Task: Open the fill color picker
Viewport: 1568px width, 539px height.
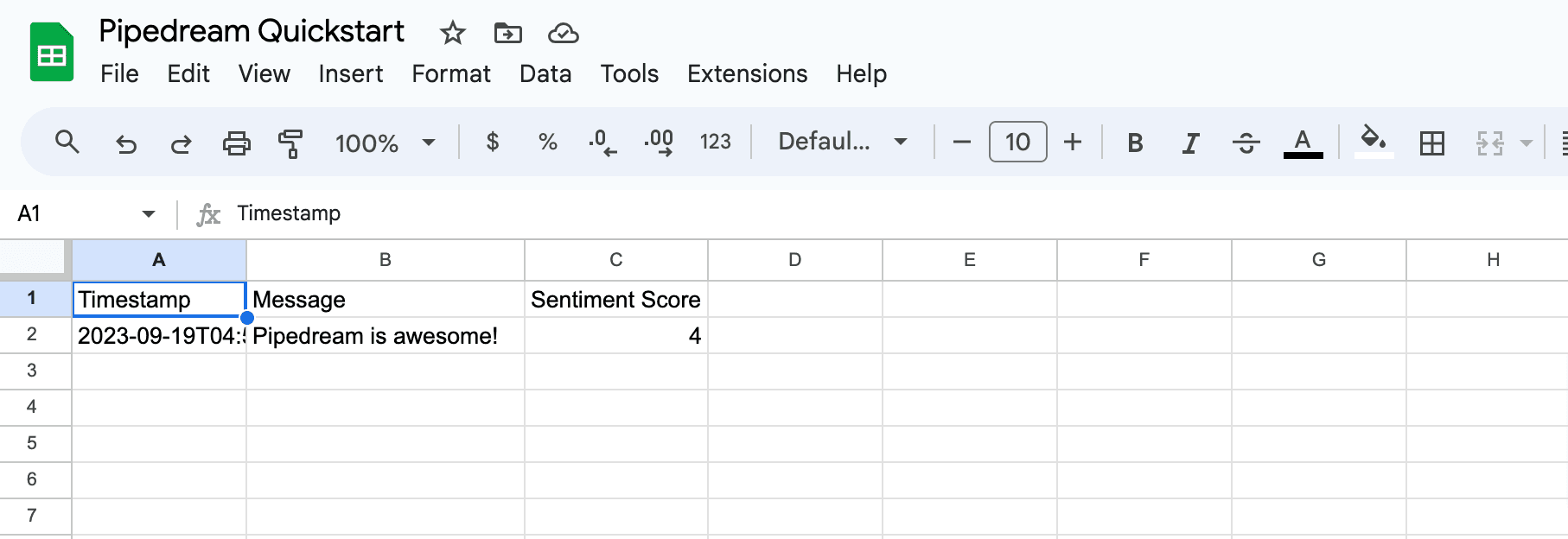Action: point(1374,142)
